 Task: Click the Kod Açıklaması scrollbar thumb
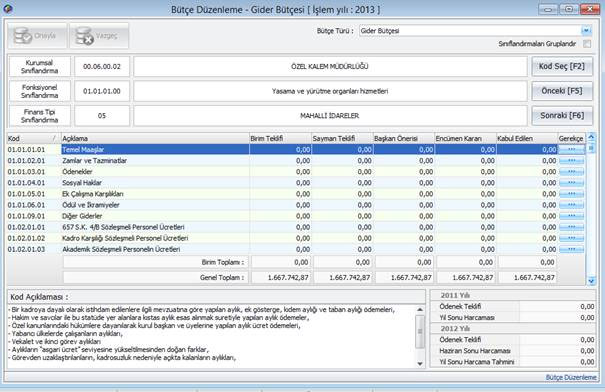click(420, 331)
